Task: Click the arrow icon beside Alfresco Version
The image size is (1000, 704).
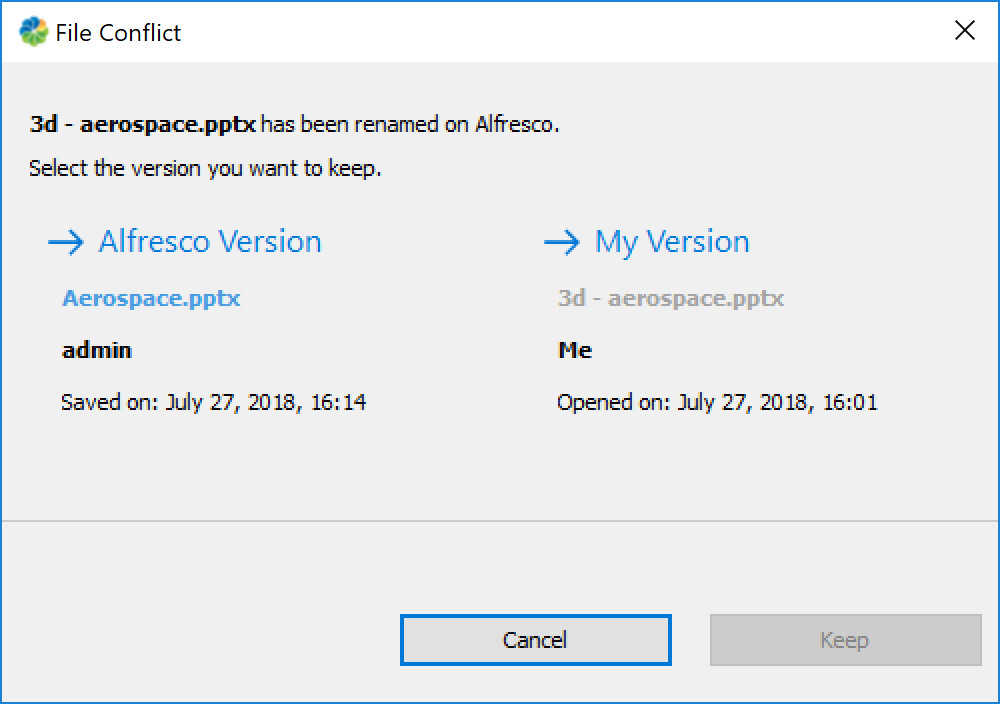Action: point(65,242)
